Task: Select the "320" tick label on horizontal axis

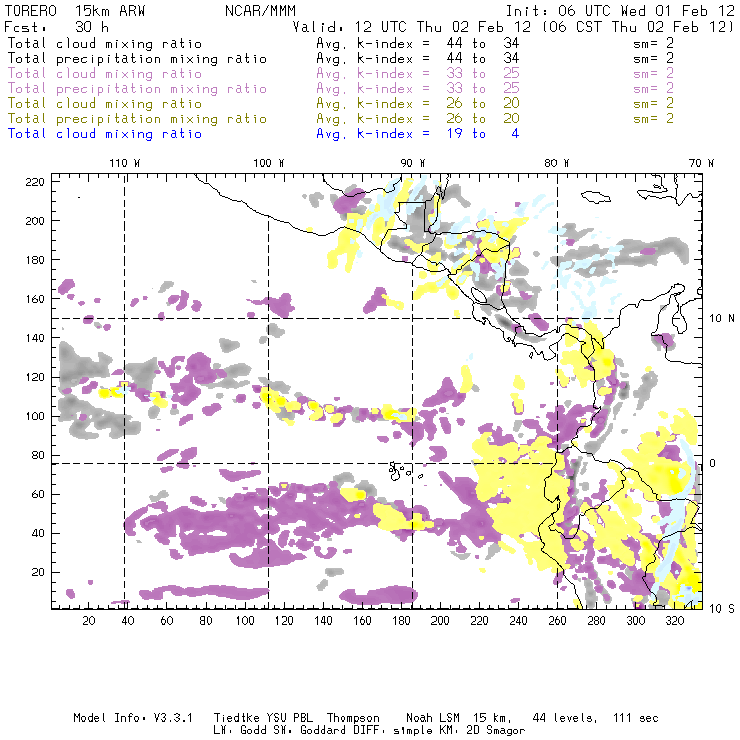Action: [675, 621]
